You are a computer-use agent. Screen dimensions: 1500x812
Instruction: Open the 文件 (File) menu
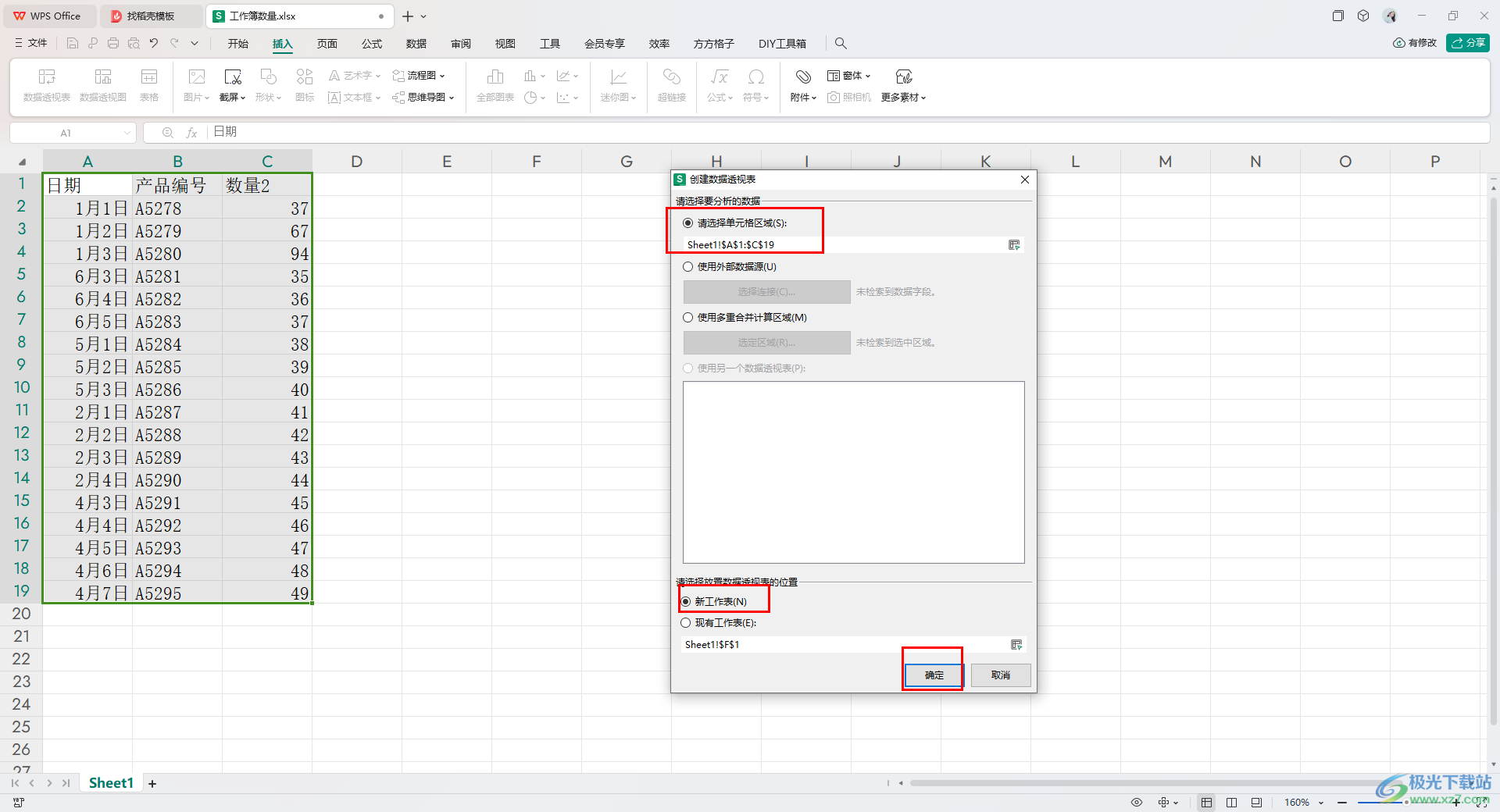[31, 44]
